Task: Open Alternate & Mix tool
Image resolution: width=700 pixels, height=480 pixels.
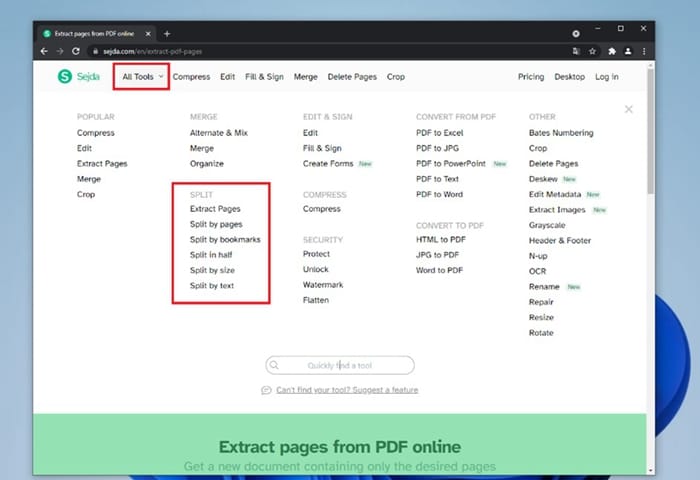Action: (219, 133)
